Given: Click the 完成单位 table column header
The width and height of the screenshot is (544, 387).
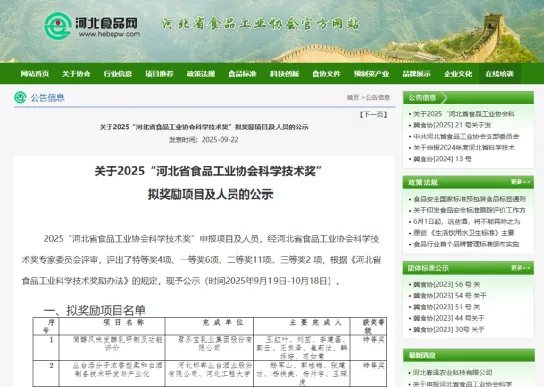Looking at the screenshot, I should click(223, 322).
